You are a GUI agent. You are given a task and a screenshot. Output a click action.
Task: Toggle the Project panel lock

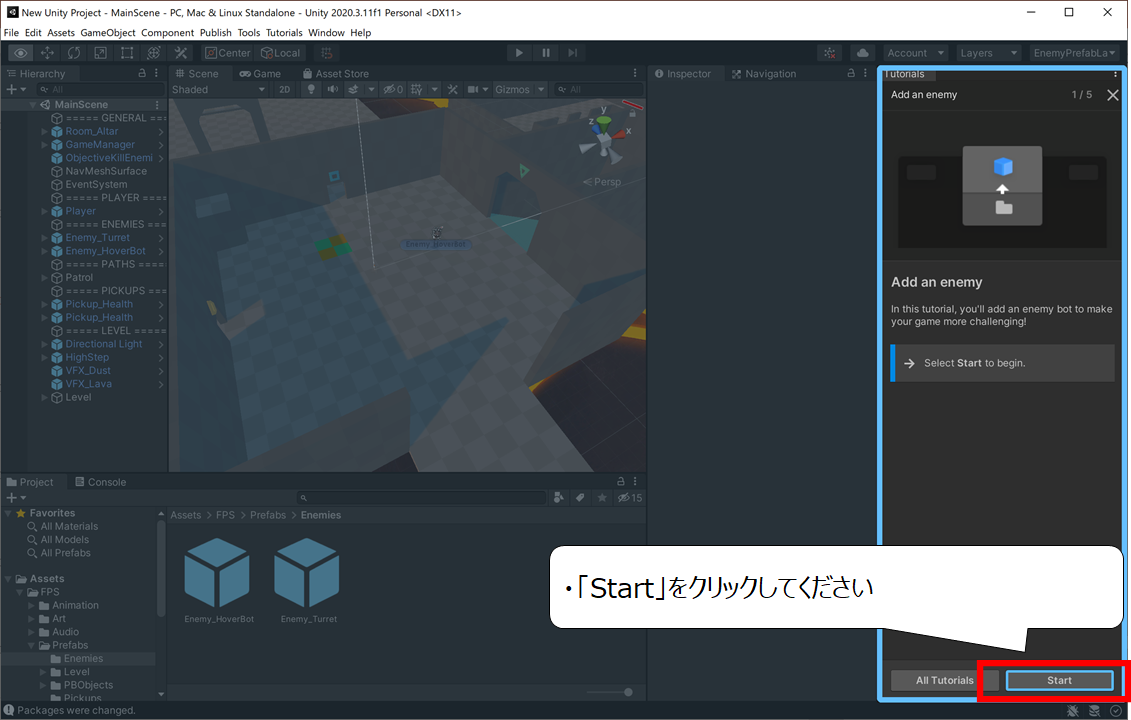[x=620, y=481]
